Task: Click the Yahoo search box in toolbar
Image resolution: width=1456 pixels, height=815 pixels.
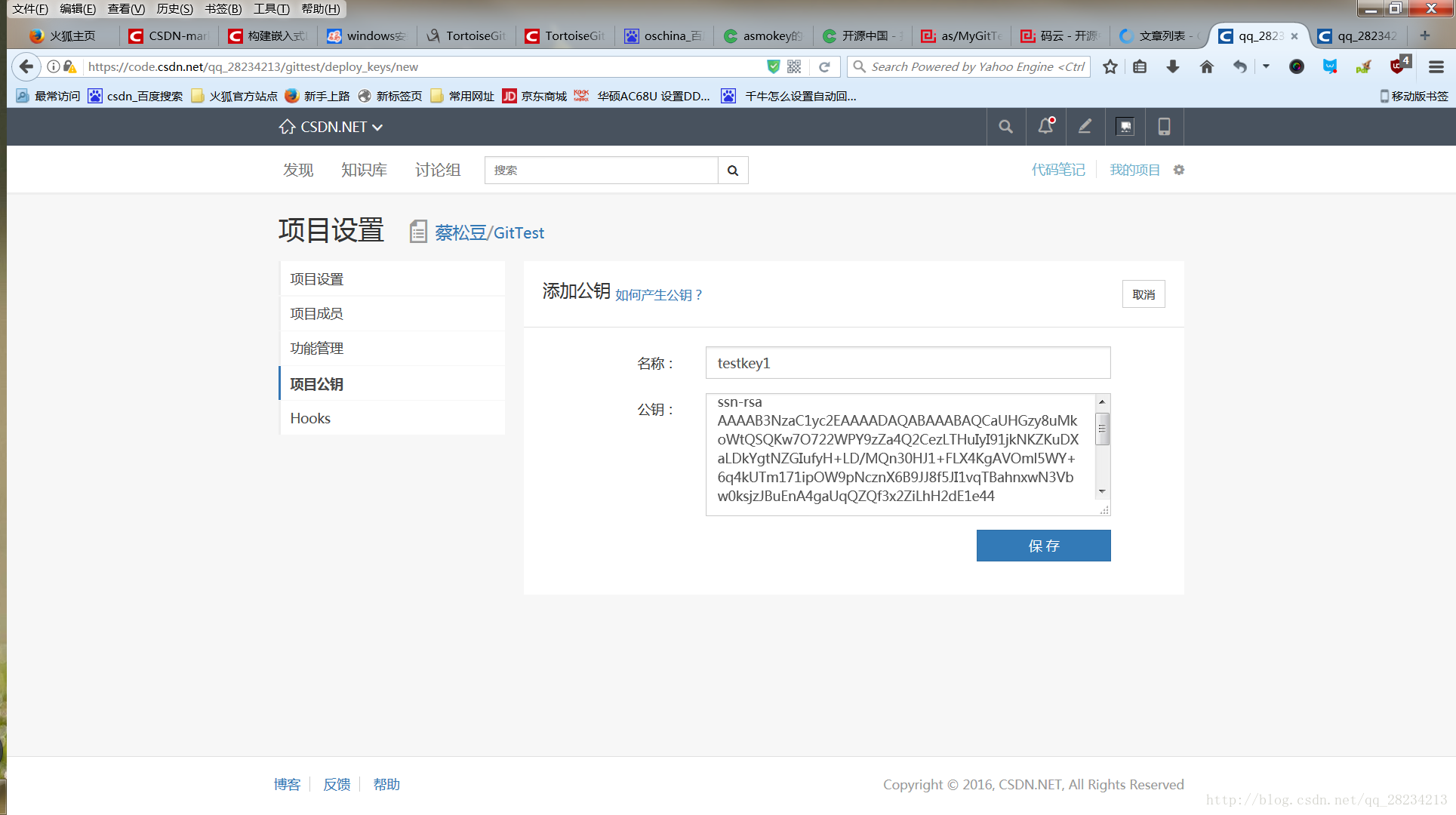Action: 969,66
